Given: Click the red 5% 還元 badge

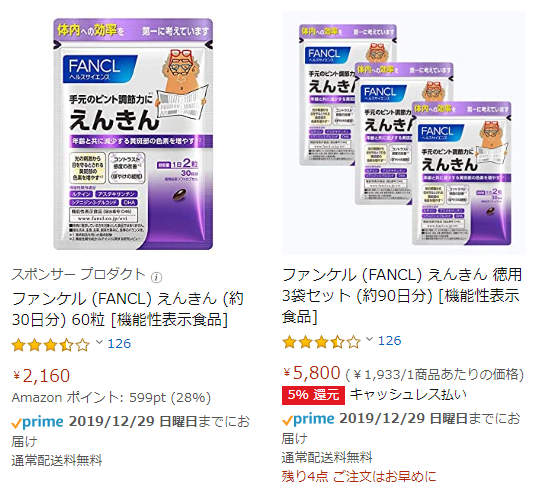Looking at the screenshot, I should click(x=313, y=395).
